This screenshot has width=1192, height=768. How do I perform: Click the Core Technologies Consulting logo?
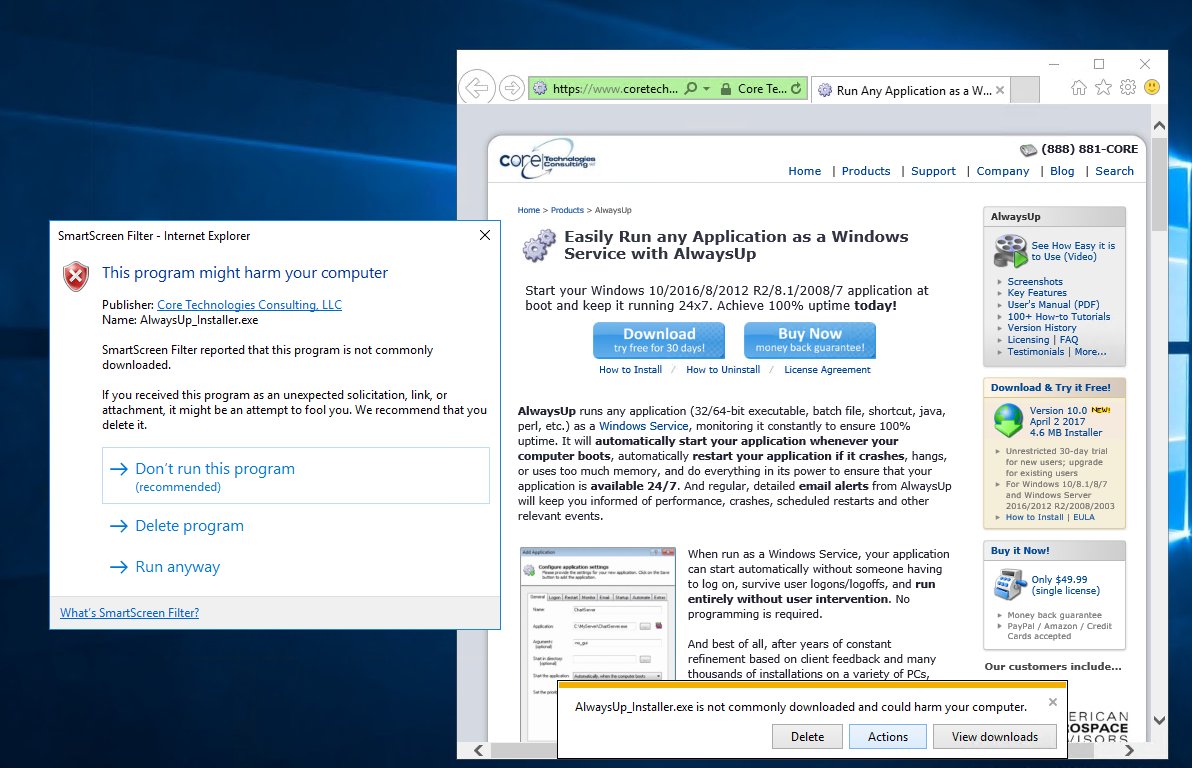tap(547, 159)
